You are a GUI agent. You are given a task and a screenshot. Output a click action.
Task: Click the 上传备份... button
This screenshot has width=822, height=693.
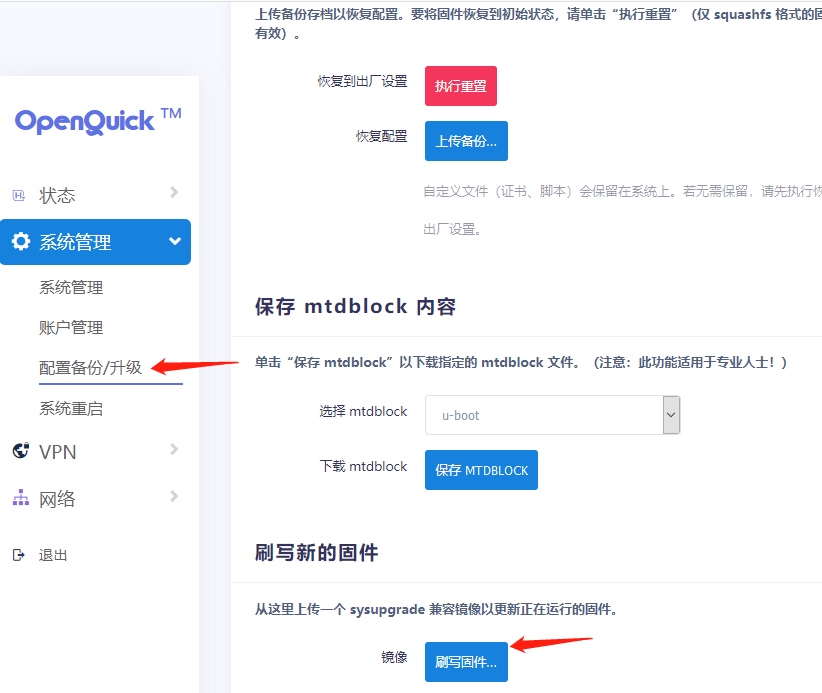point(466,141)
